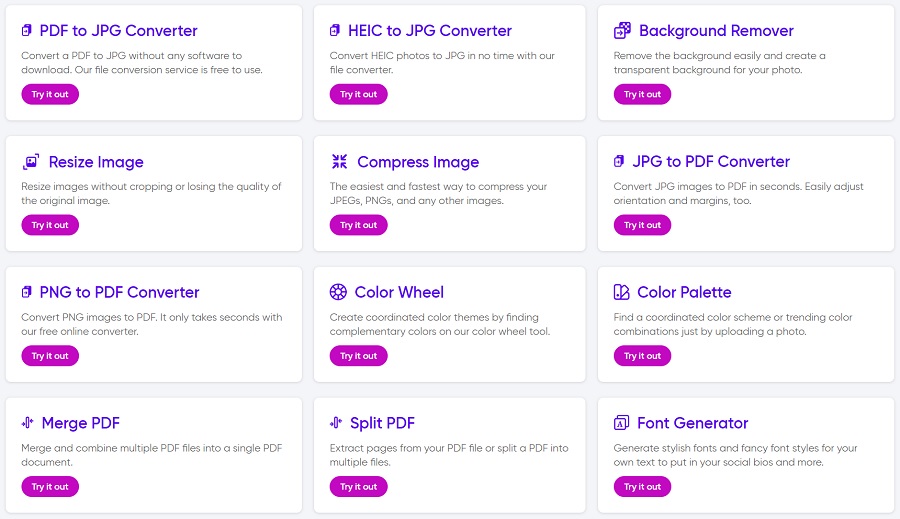Click the HEIC to JPG Converter icon

[x=335, y=31]
